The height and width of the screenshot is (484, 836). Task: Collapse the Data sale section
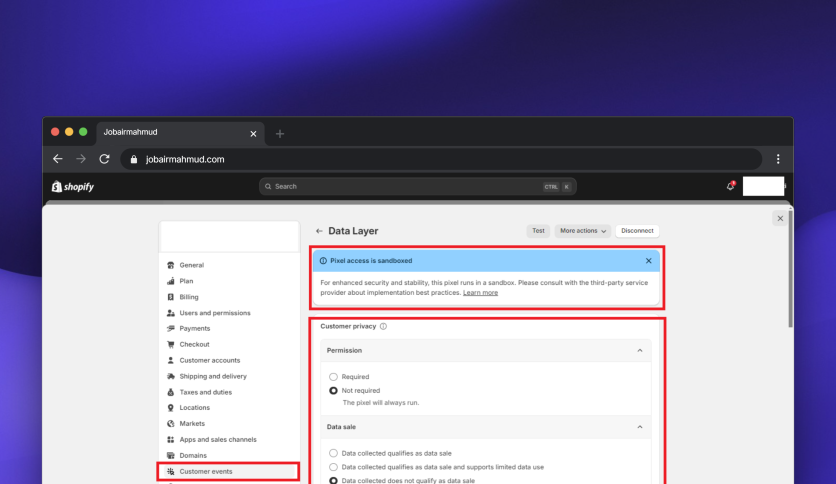pyautogui.click(x=640, y=427)
